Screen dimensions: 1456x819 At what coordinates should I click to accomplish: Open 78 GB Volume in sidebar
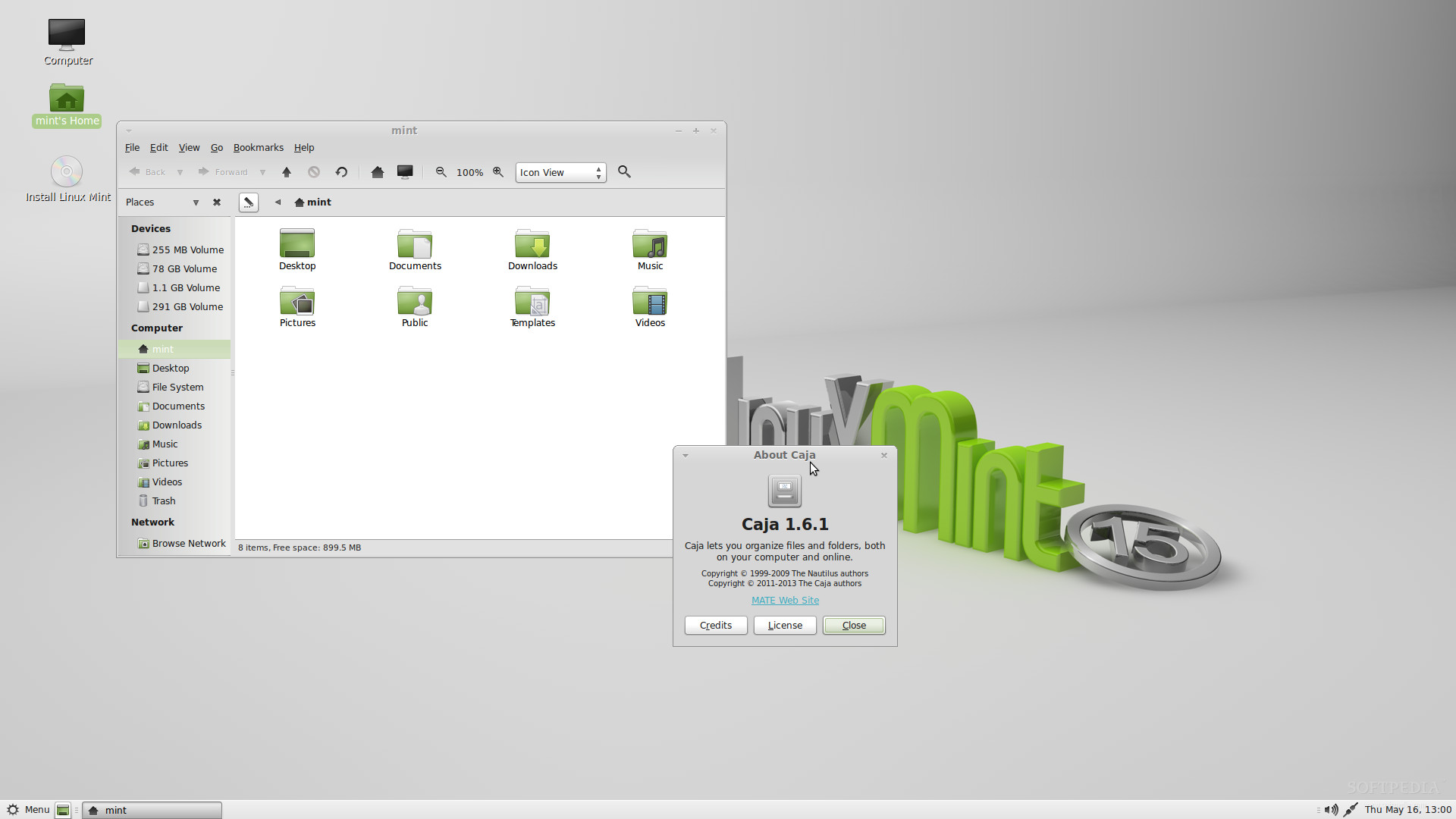click(174, 268)
